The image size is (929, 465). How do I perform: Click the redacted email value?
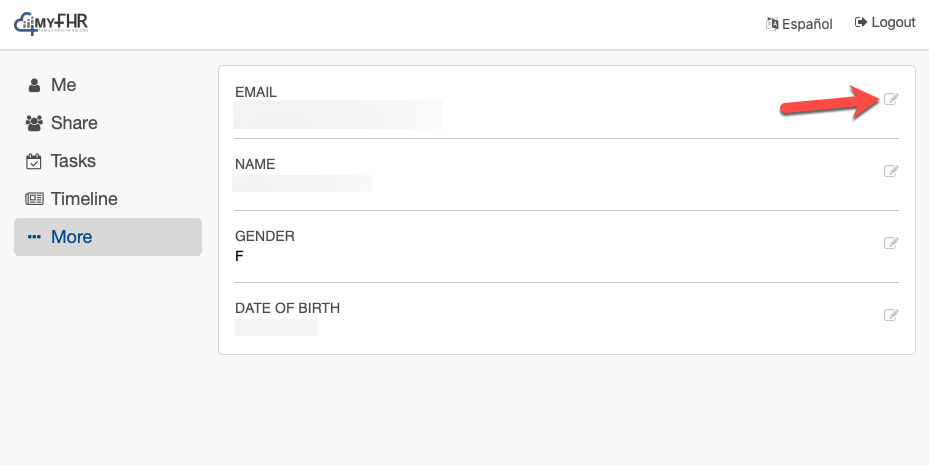click(338, 114)
